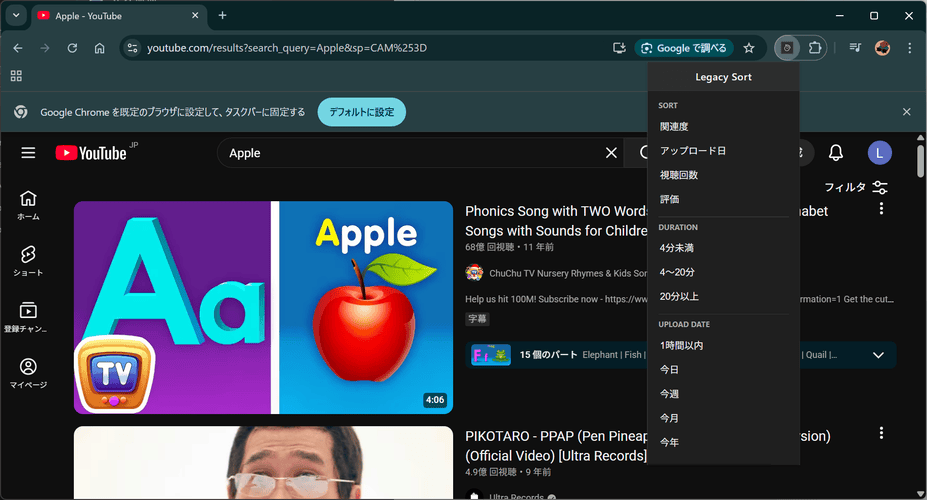Open ホーム in the sidebar
This screenshot has height=500, width=927.
28,205
